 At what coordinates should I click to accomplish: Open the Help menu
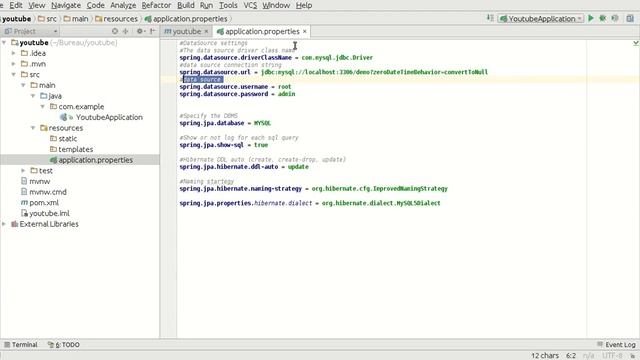click(x=304, y=5)
